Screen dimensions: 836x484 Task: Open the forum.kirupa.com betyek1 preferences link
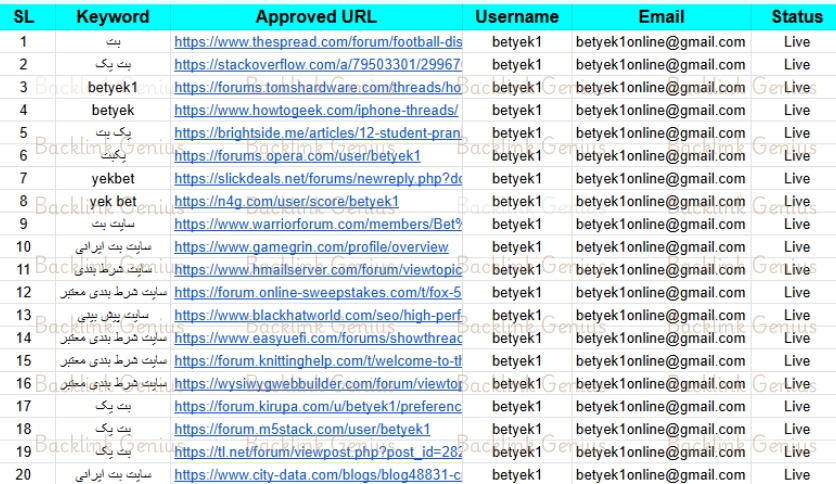(x=318, y=406)
